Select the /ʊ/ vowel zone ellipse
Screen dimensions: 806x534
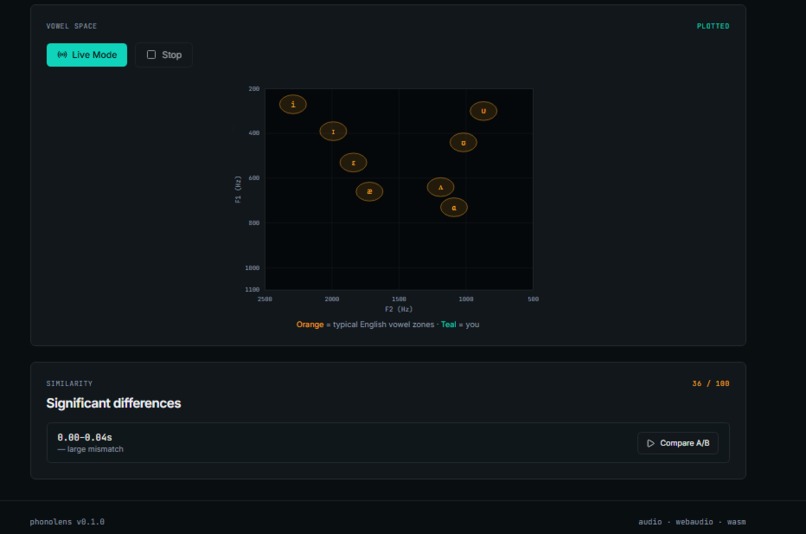(463, 143)
